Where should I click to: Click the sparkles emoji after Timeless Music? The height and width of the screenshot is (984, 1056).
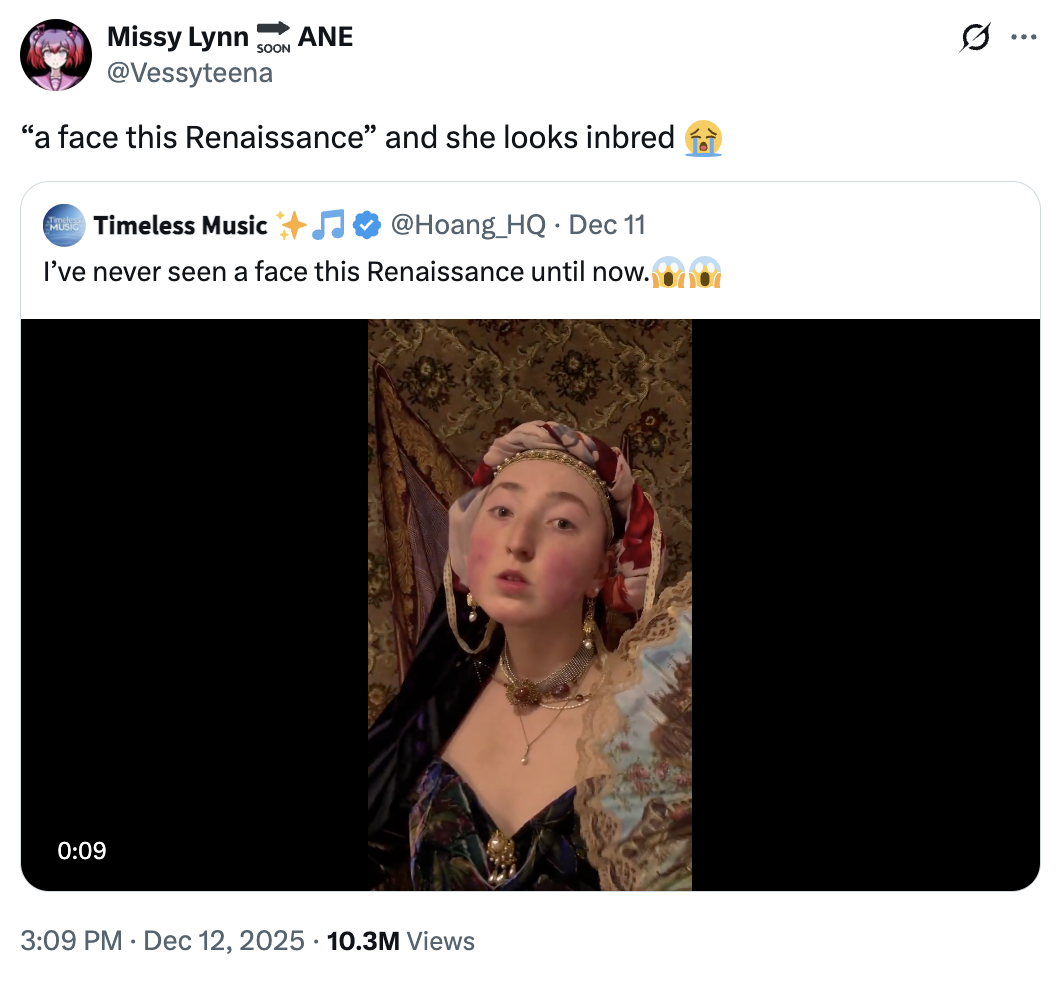tap(291, 226)
